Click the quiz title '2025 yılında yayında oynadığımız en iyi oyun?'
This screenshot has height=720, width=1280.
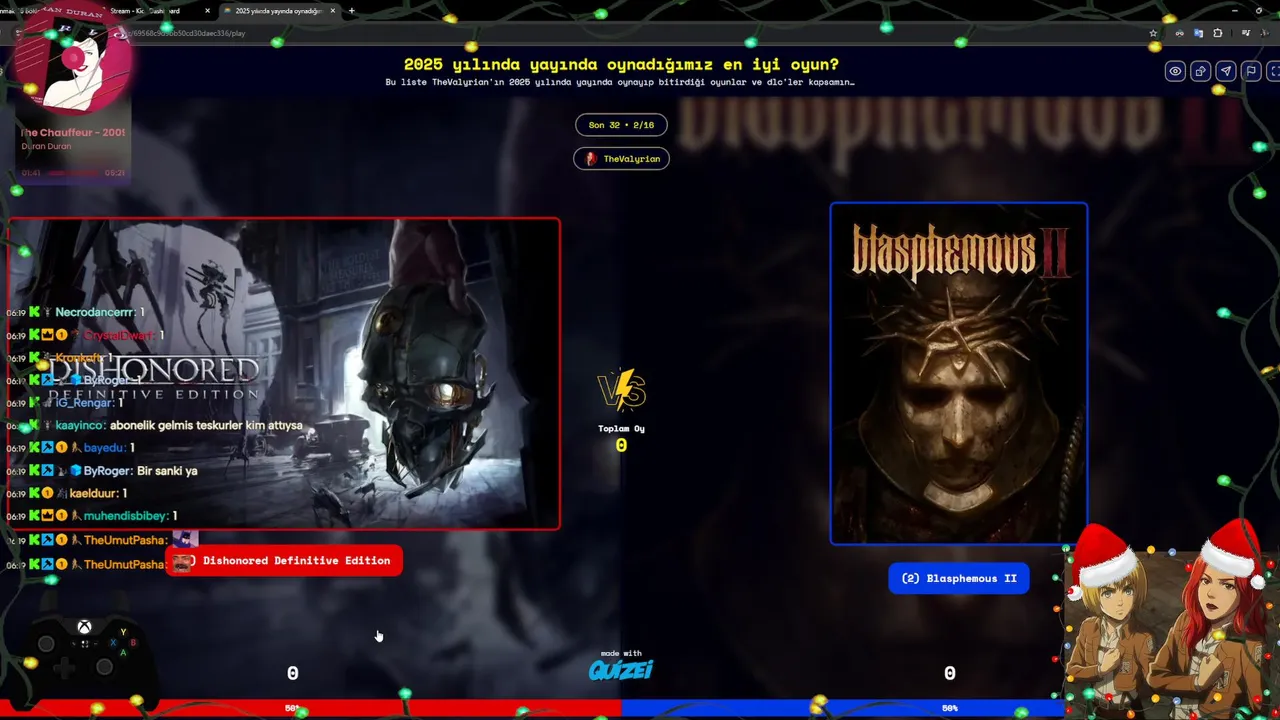621,64
